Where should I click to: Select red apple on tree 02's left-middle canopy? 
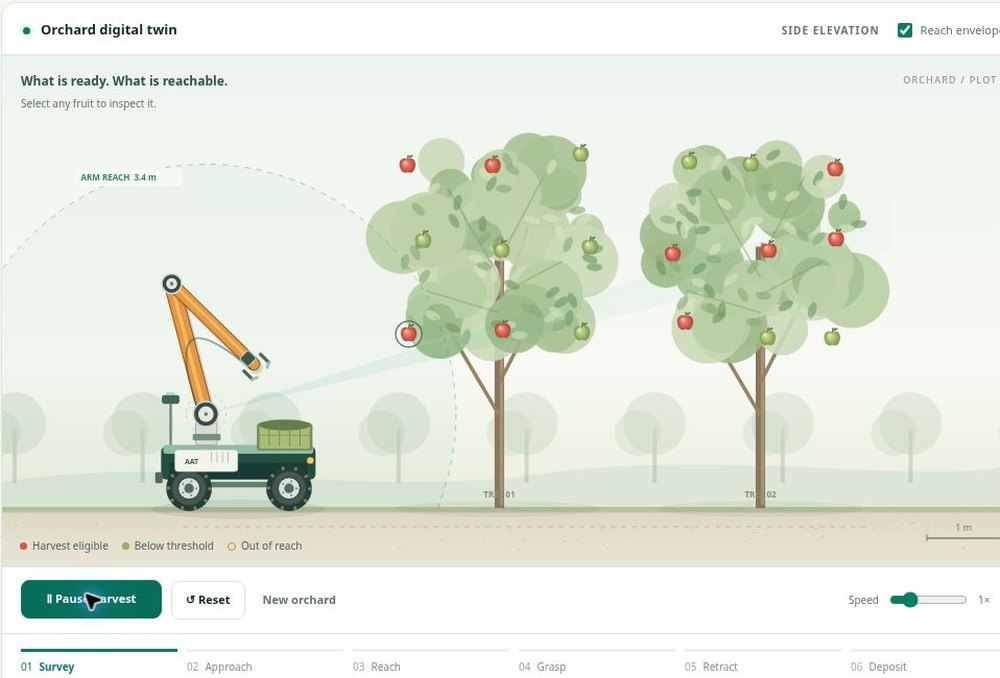pyautogui.click(x=673, y=253)
